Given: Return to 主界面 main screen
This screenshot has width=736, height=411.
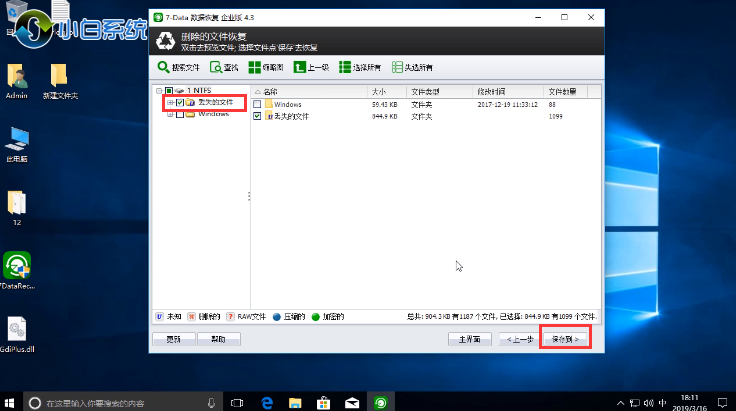Looking at the screenshot, I should click(470, 339).
